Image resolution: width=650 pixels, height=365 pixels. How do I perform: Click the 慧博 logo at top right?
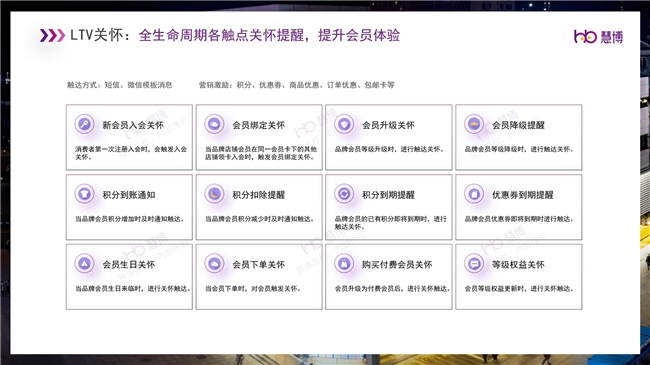point(598,36)
